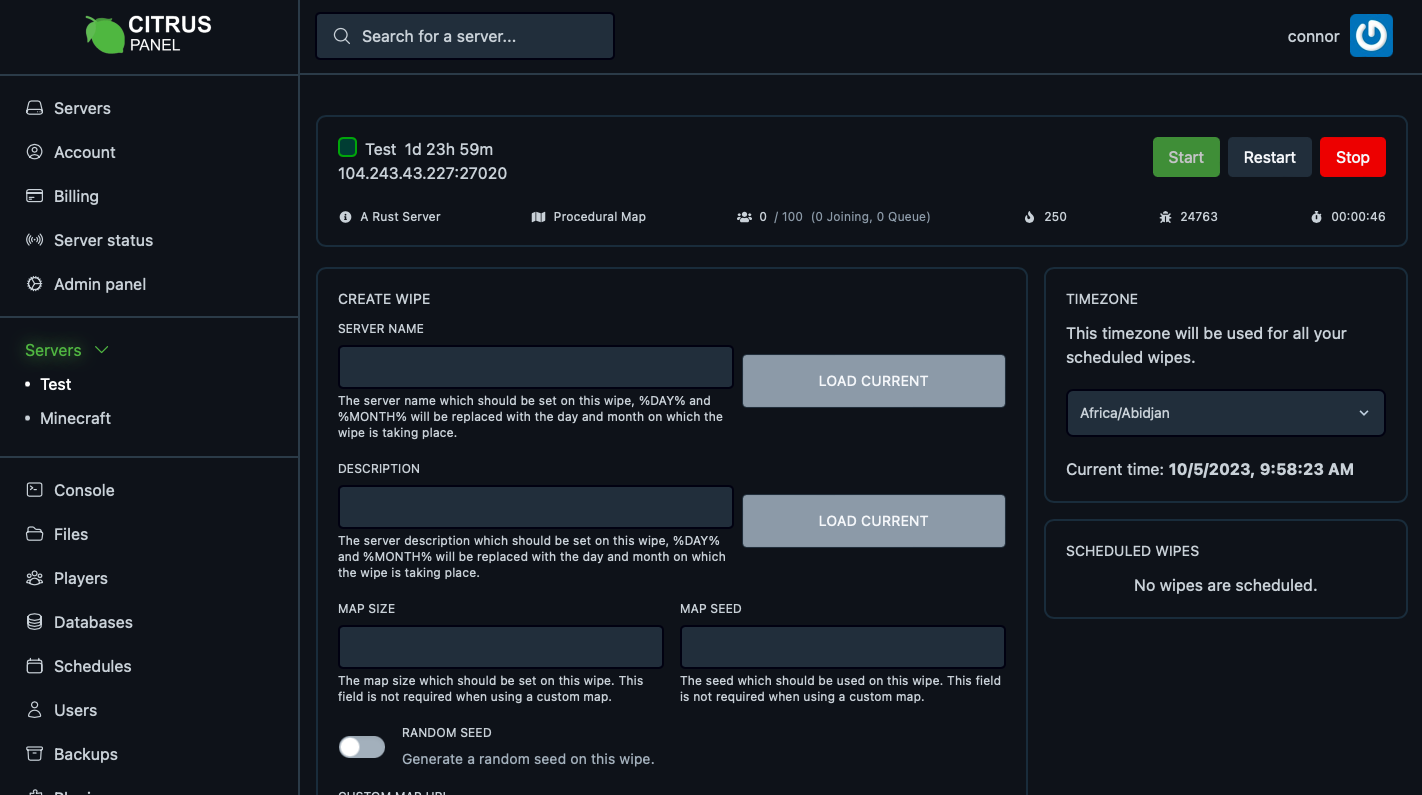Click the Map Seed input field

[842, 647]
